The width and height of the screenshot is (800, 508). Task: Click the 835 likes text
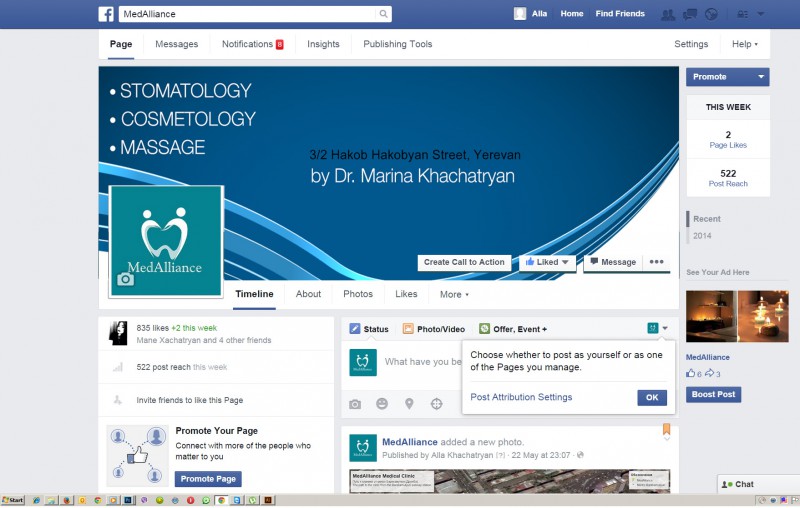153,328
